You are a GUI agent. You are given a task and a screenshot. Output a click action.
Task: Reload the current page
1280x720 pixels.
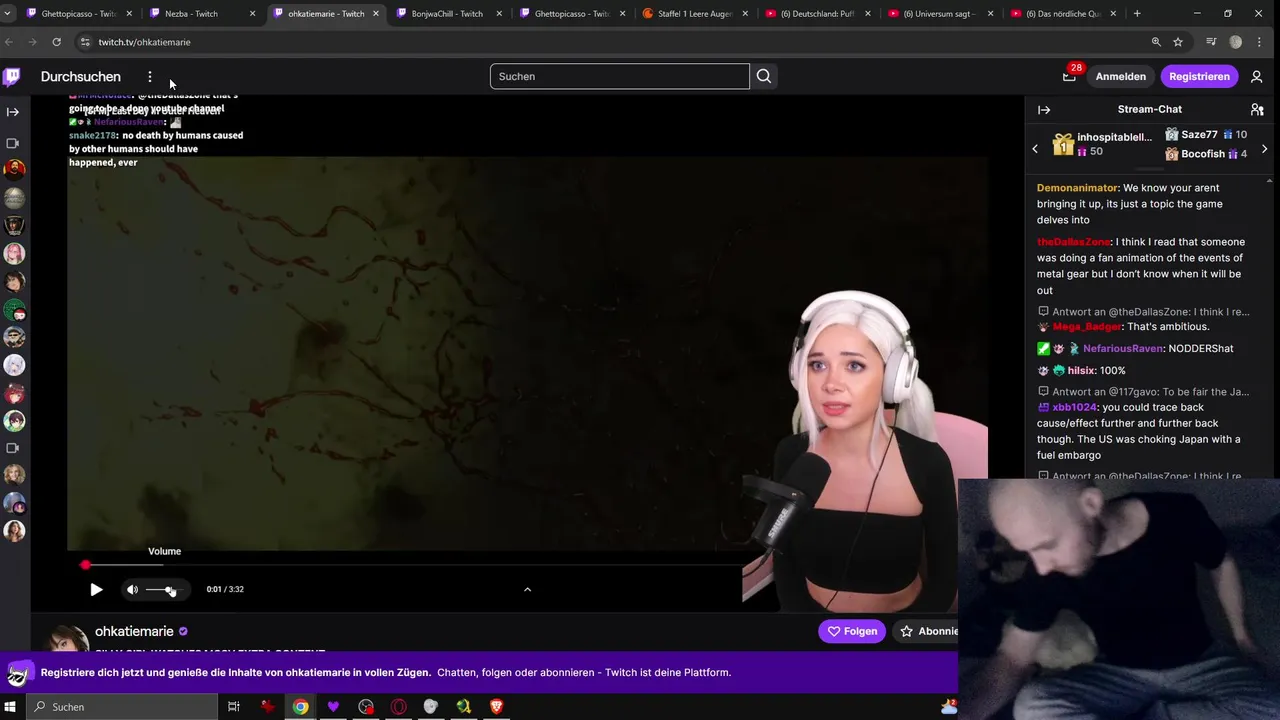[56, 42]
